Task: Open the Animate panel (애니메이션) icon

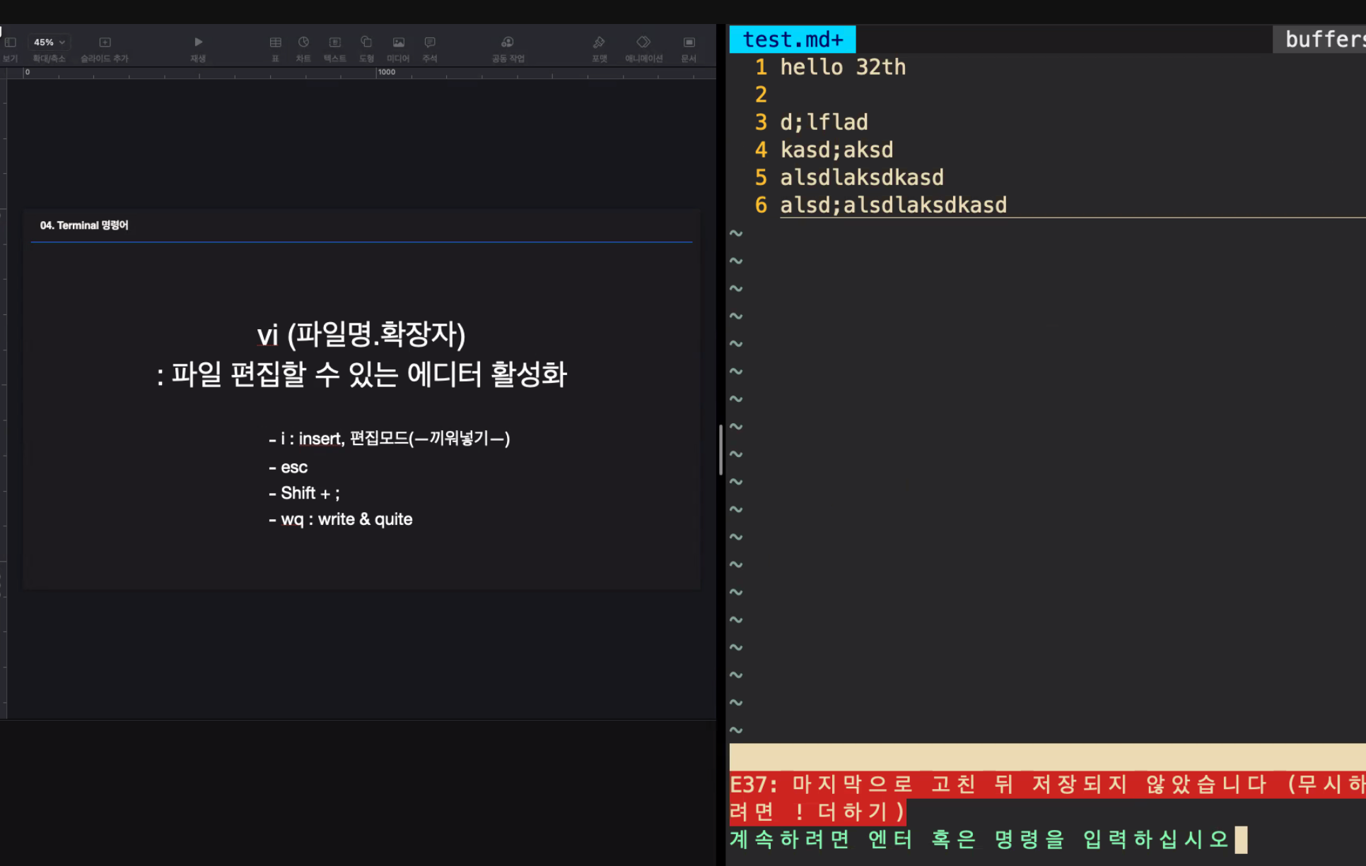Action: click(x=643, y=42)
